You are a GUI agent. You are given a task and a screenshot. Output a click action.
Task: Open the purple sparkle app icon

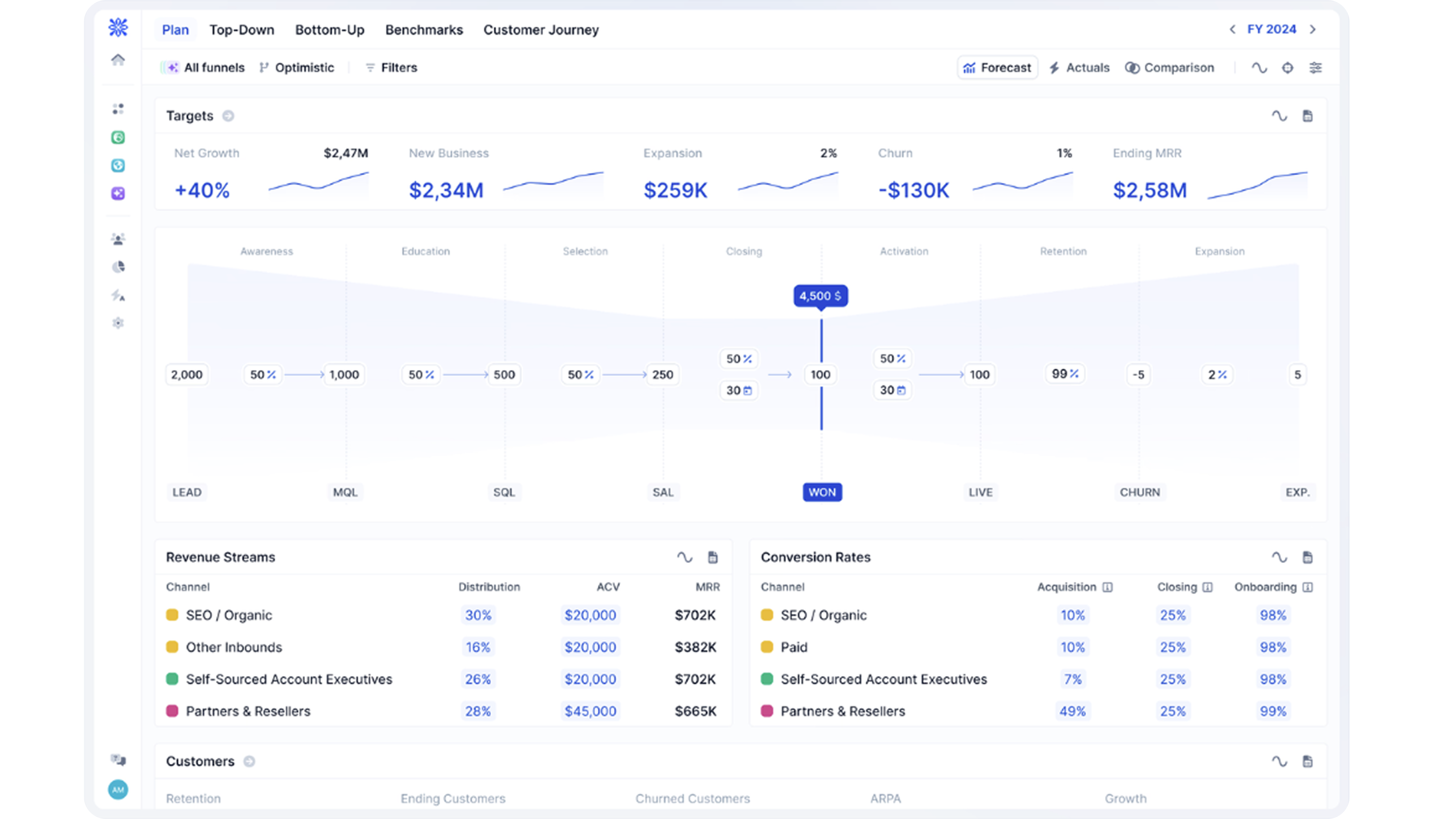pos(118,193)
